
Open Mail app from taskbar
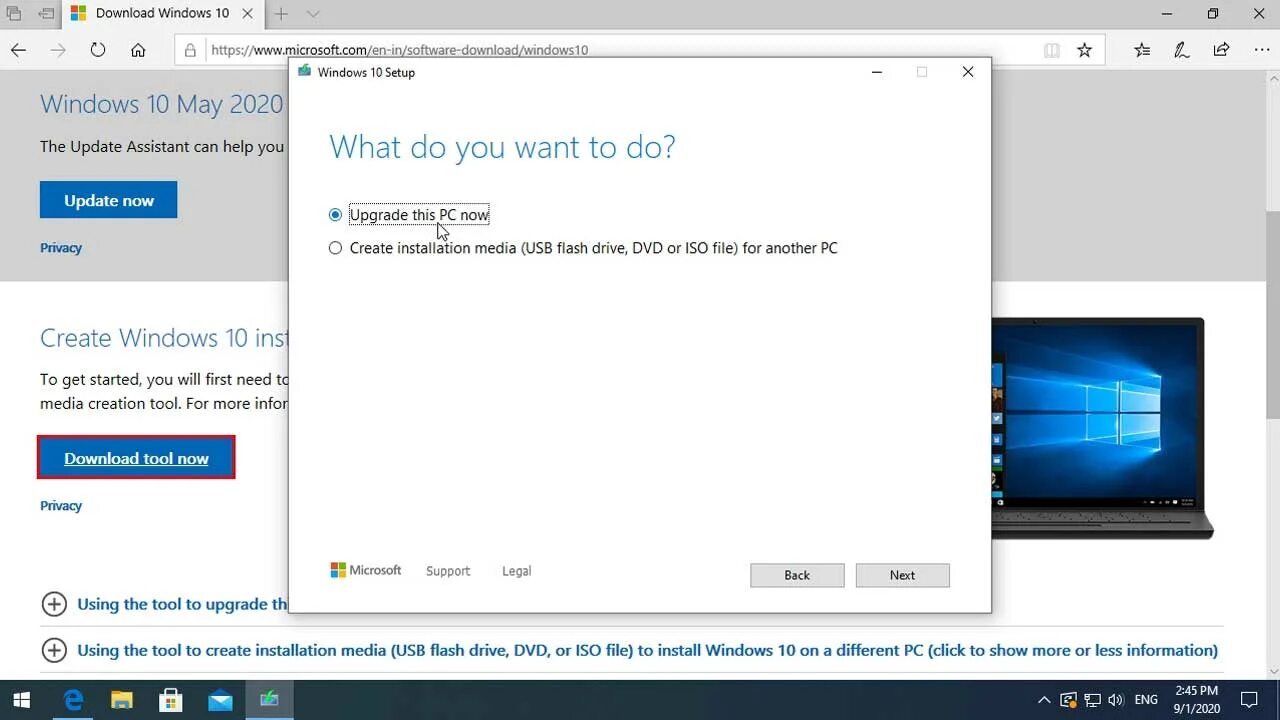tap(219, 700)
